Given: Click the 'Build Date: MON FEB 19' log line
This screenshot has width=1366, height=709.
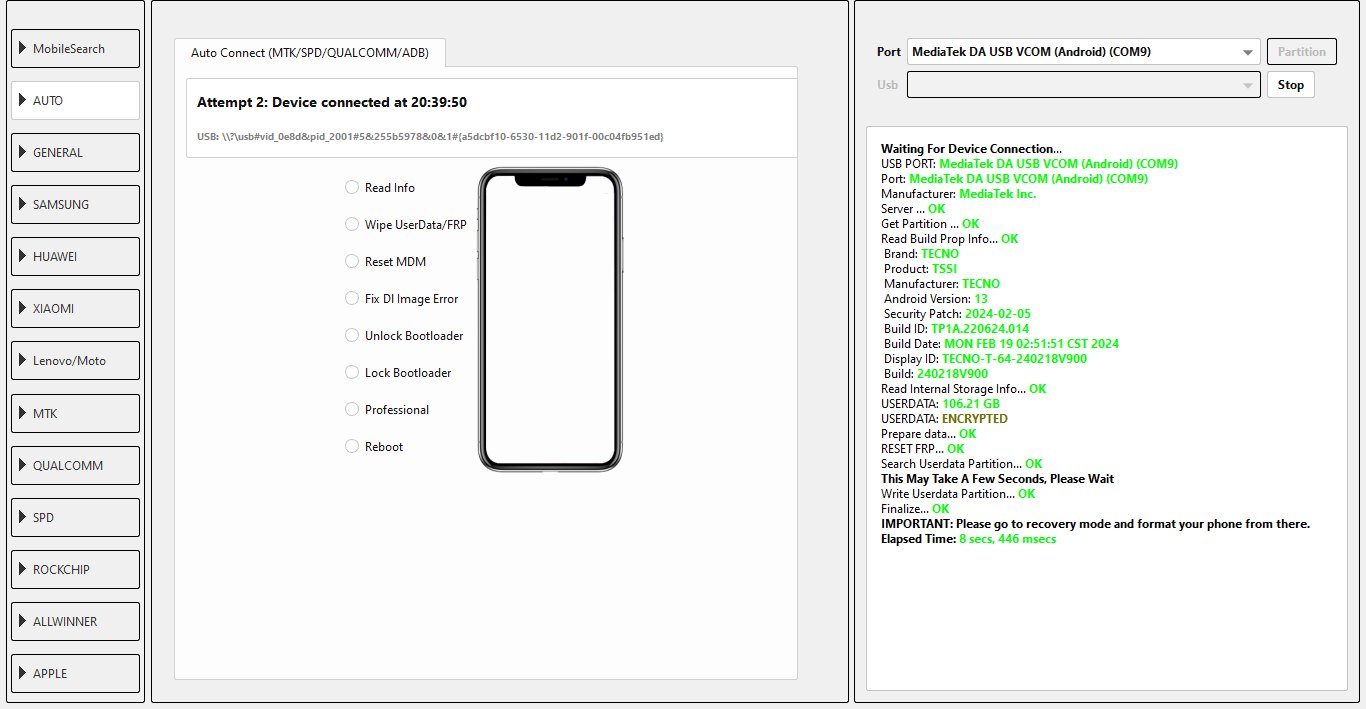Looking at the screenshot, I should 1001,344.
